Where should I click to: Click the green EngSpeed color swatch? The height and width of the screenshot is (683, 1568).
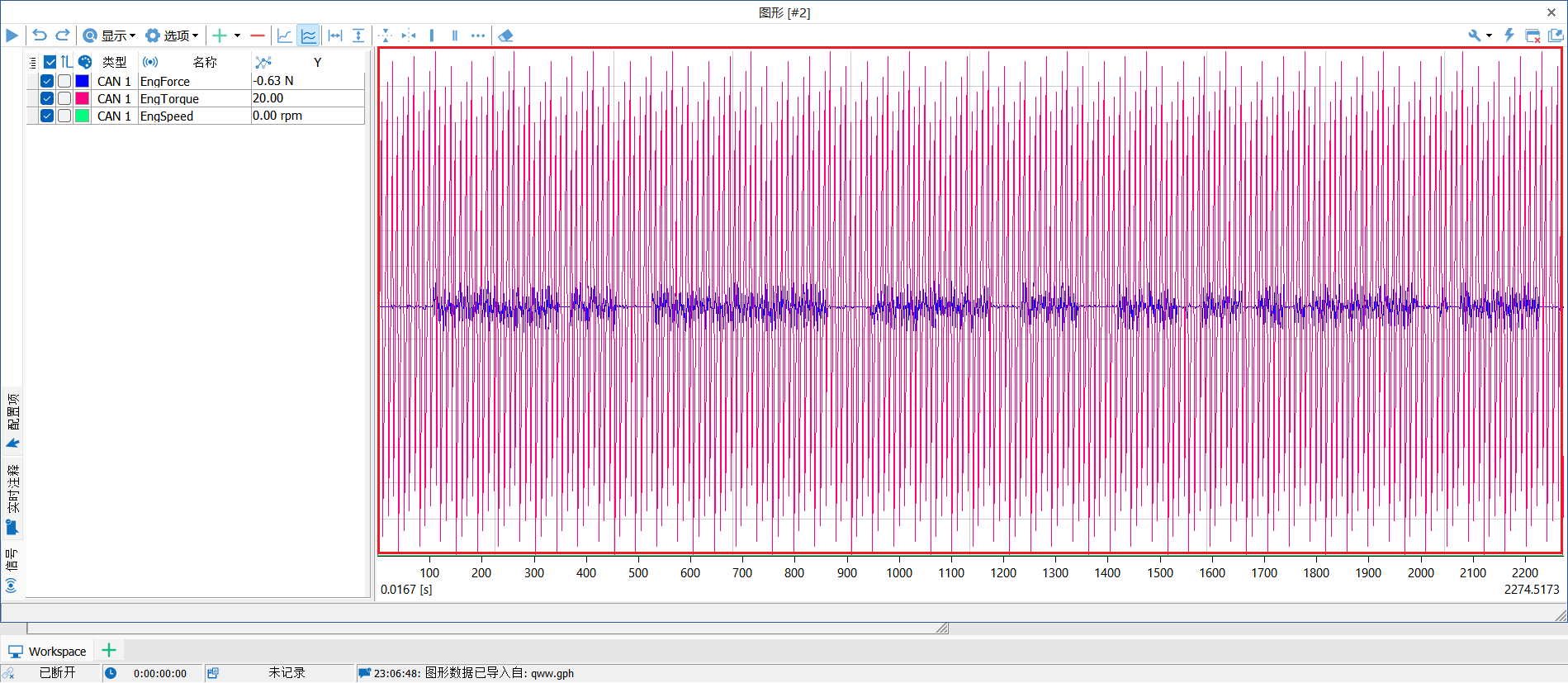pyautogui.click(x=83, y=116)
